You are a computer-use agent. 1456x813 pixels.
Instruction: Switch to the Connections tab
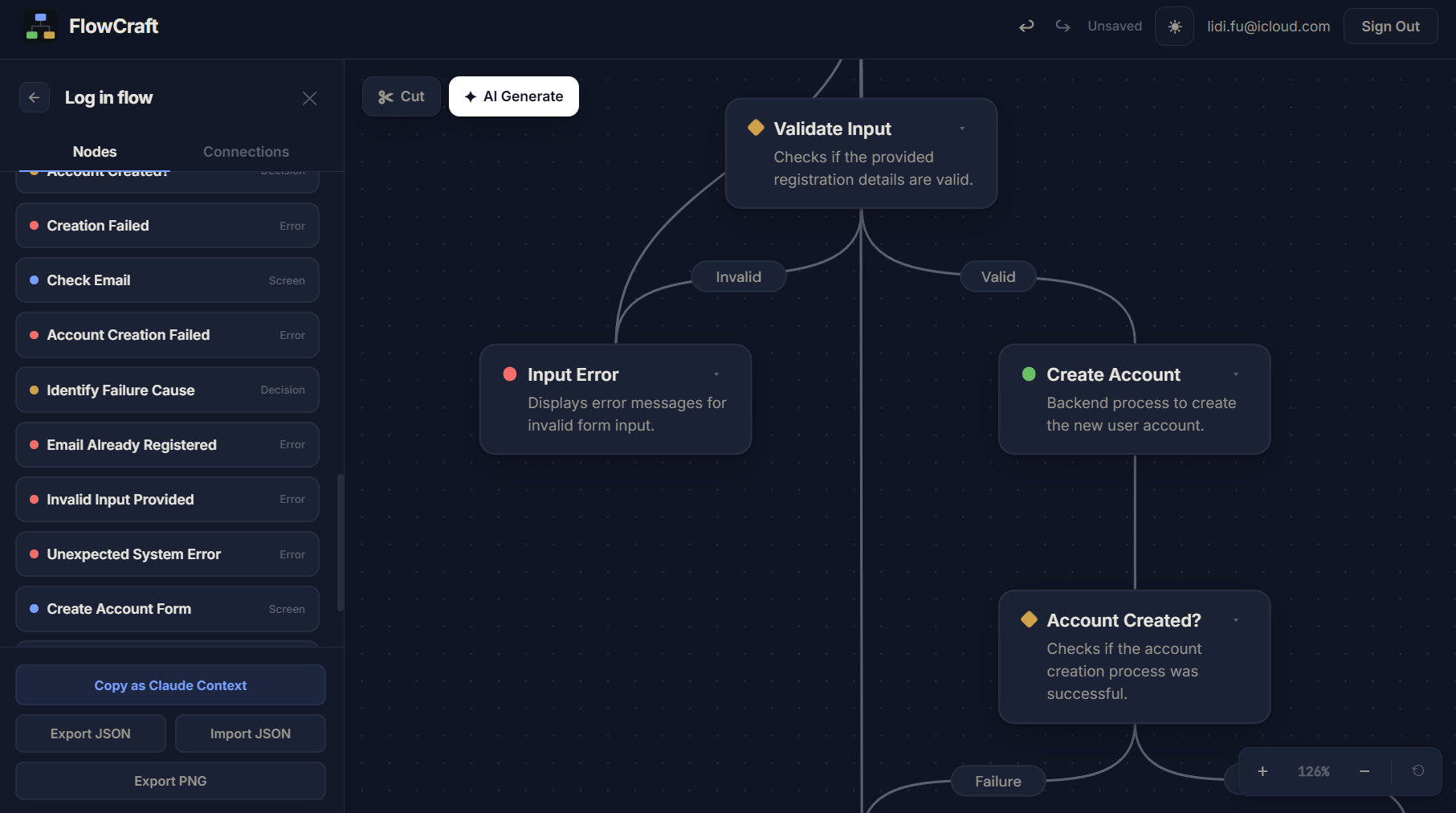pos(246,152)
